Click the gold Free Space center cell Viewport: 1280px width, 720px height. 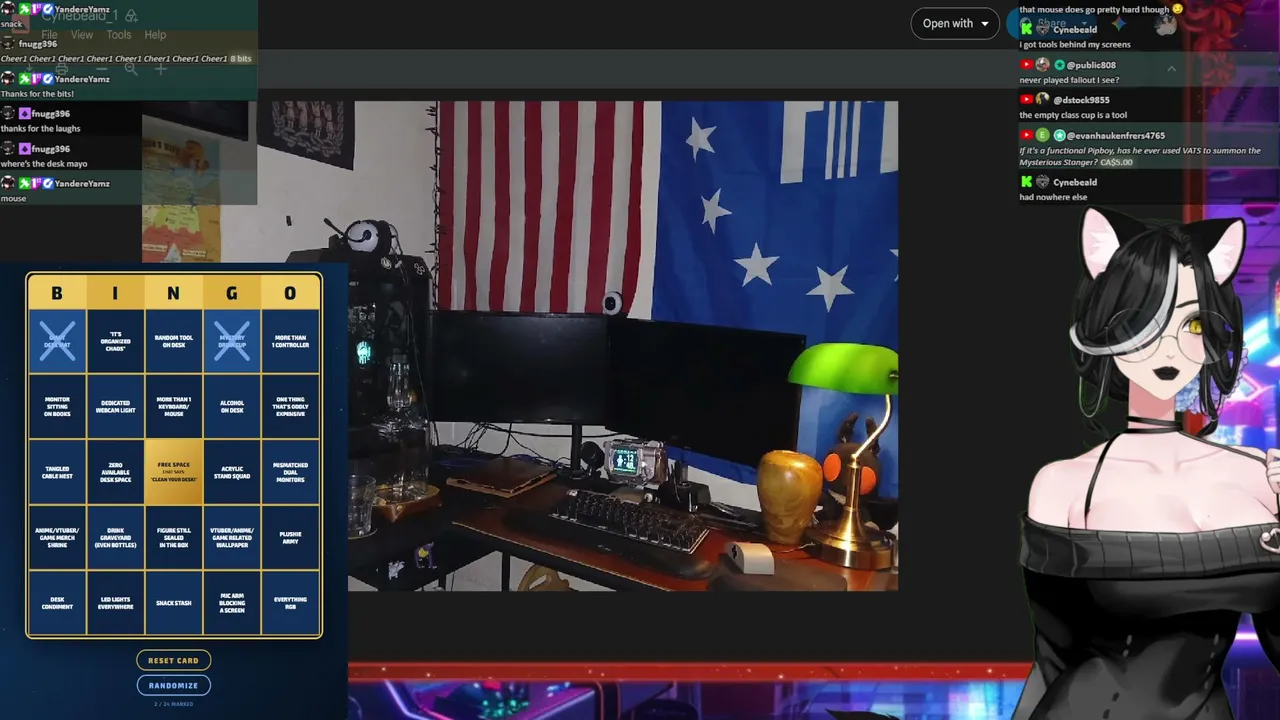point(173,471)
